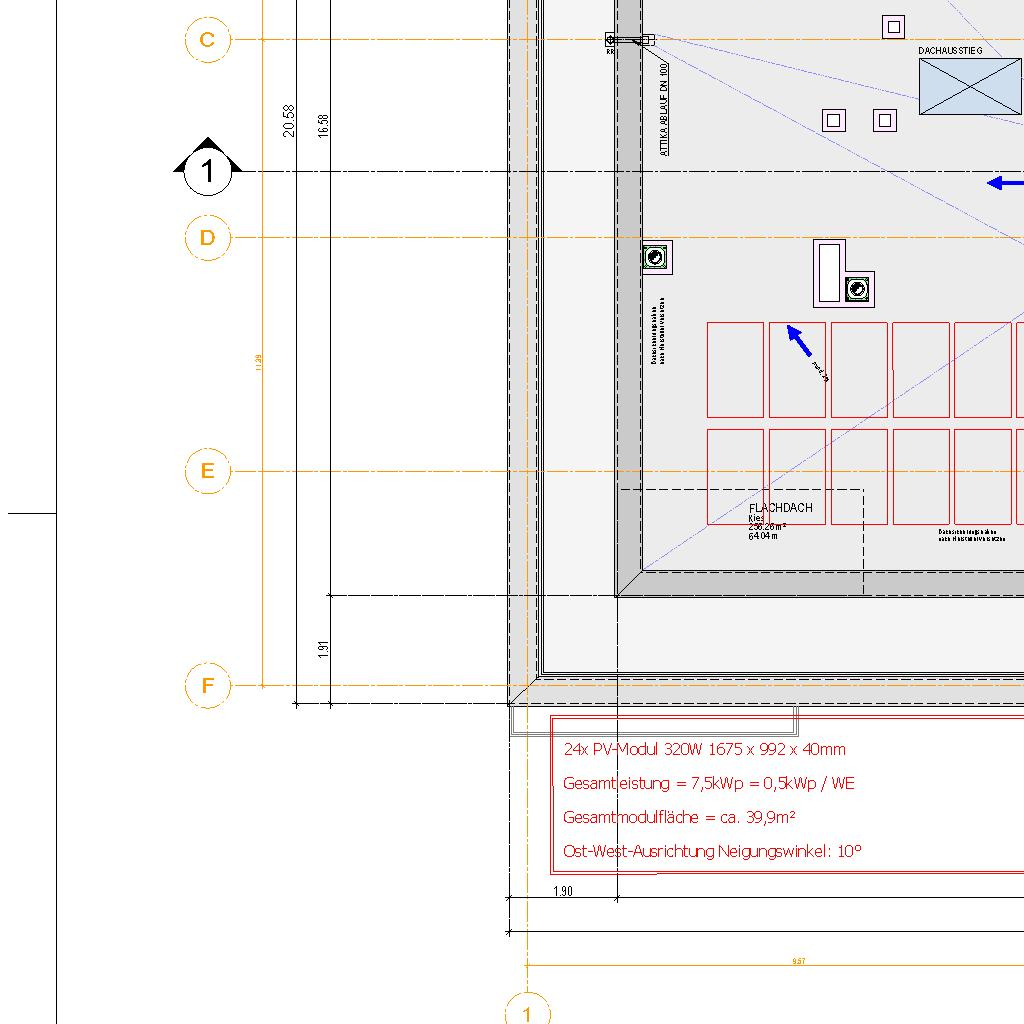
Task: Select the 20.58 dimension text
Action: [x=289, y=120]
